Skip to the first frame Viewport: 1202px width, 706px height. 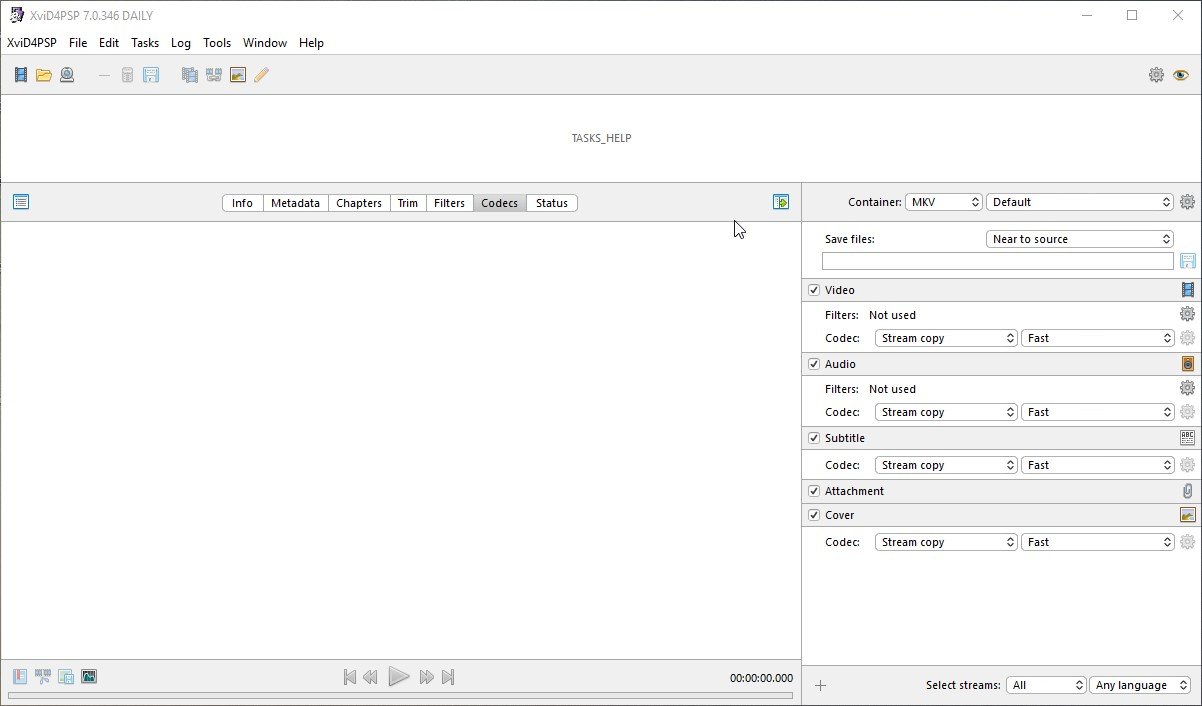point(349,677)
